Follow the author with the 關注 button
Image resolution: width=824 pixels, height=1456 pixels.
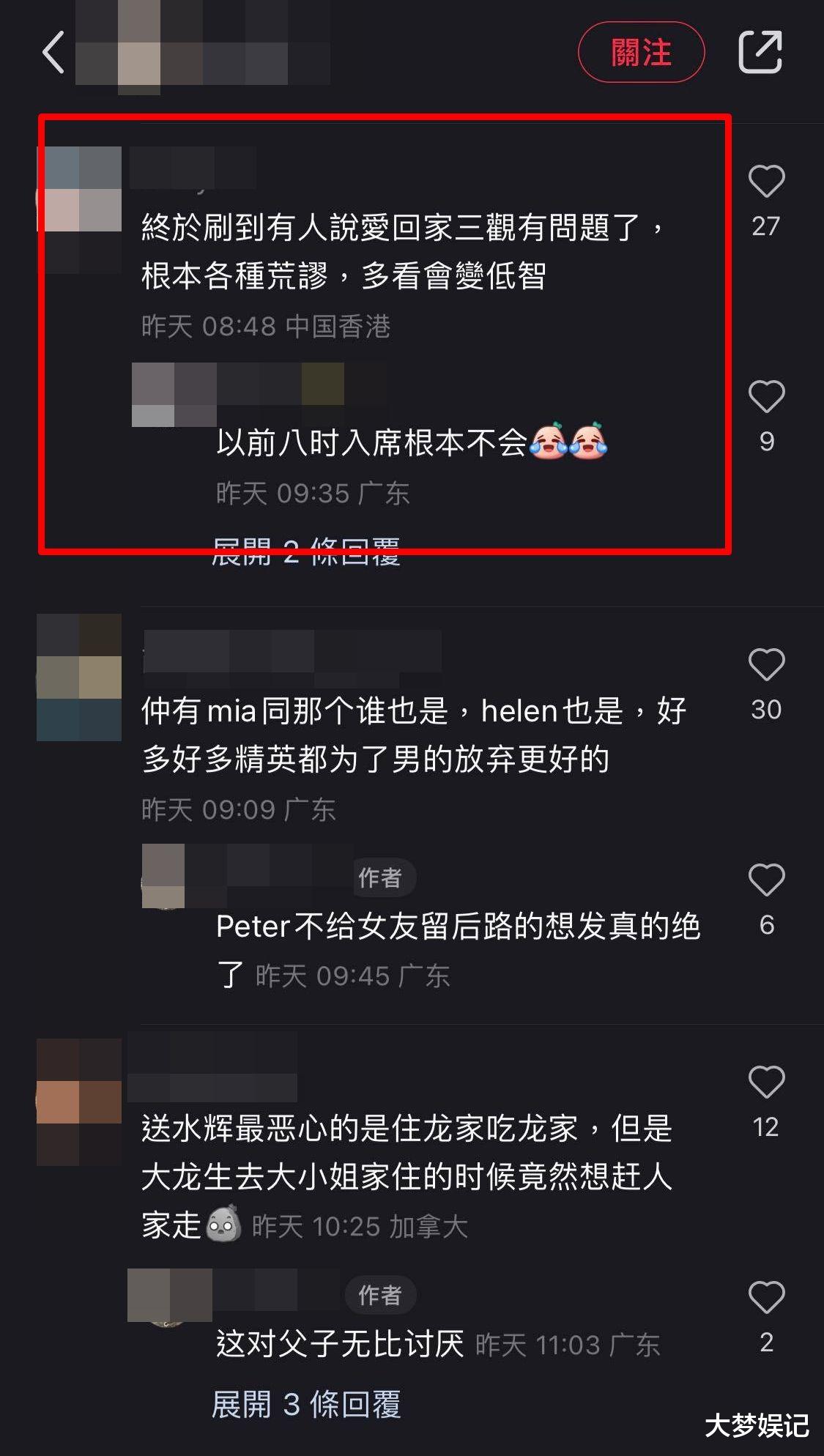(642, 52)
